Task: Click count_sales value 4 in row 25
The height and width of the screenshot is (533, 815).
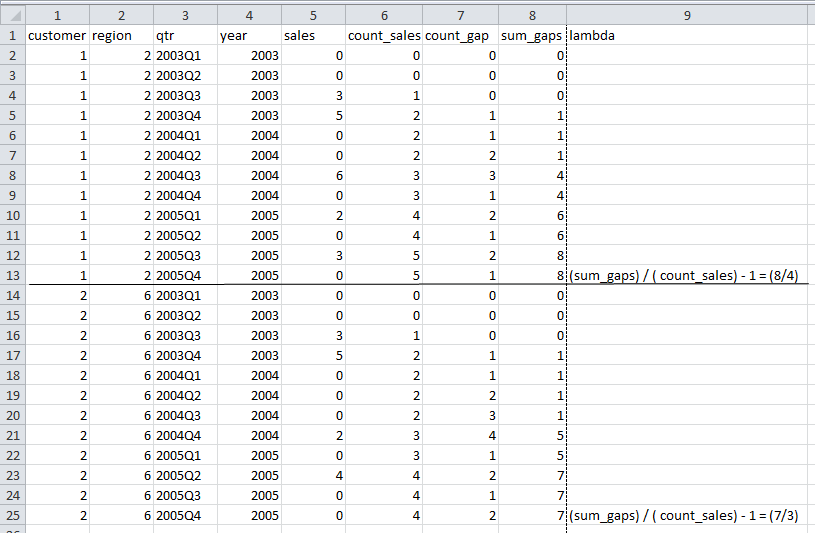Action: click(x=384, y=516)
